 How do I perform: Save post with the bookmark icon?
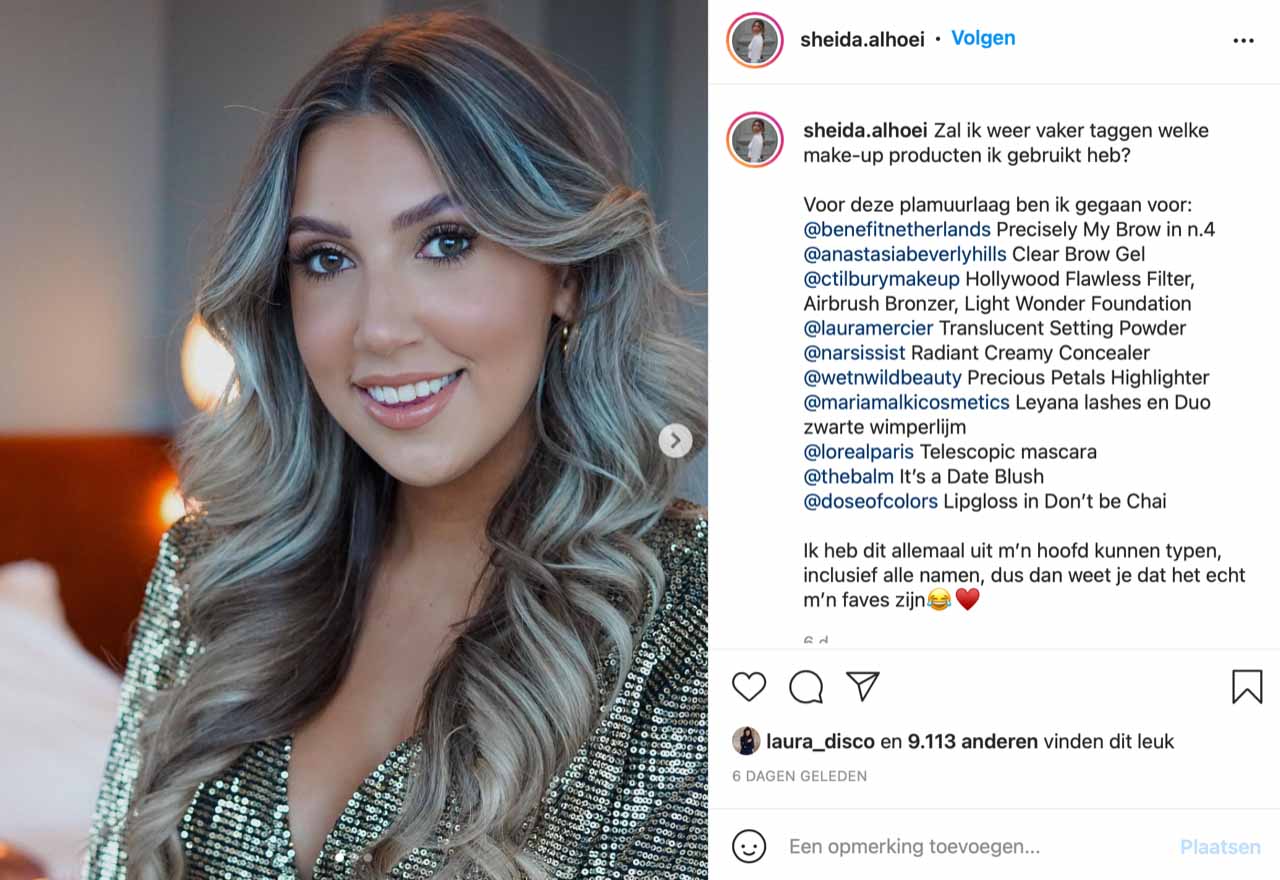tap(1247, 687)
